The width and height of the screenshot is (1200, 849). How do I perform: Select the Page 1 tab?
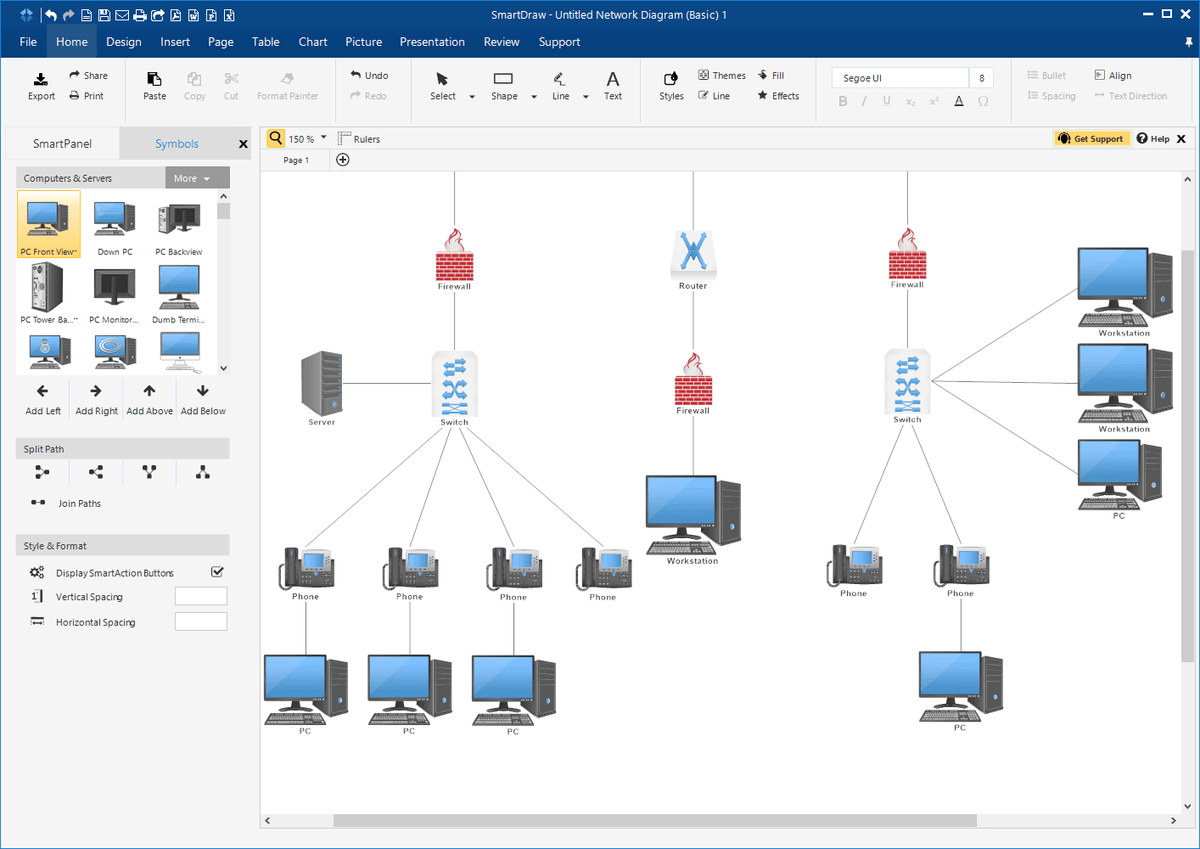296,160
